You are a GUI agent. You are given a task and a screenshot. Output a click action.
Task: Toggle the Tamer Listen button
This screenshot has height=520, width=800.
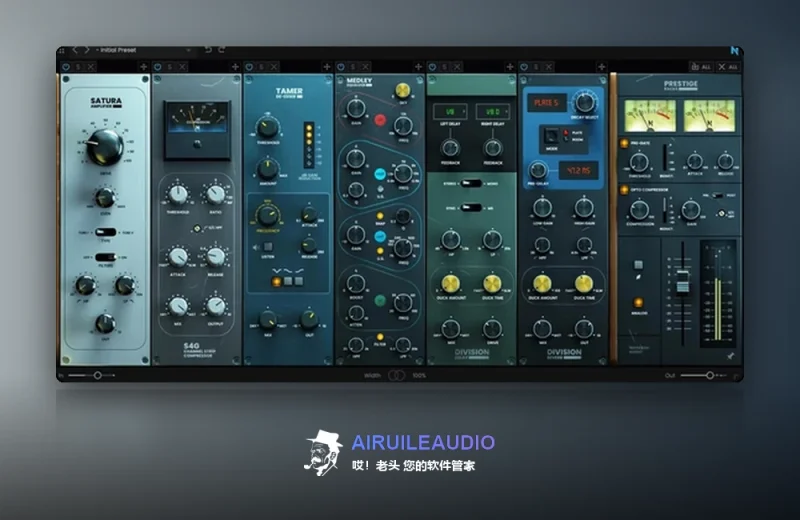267,247
